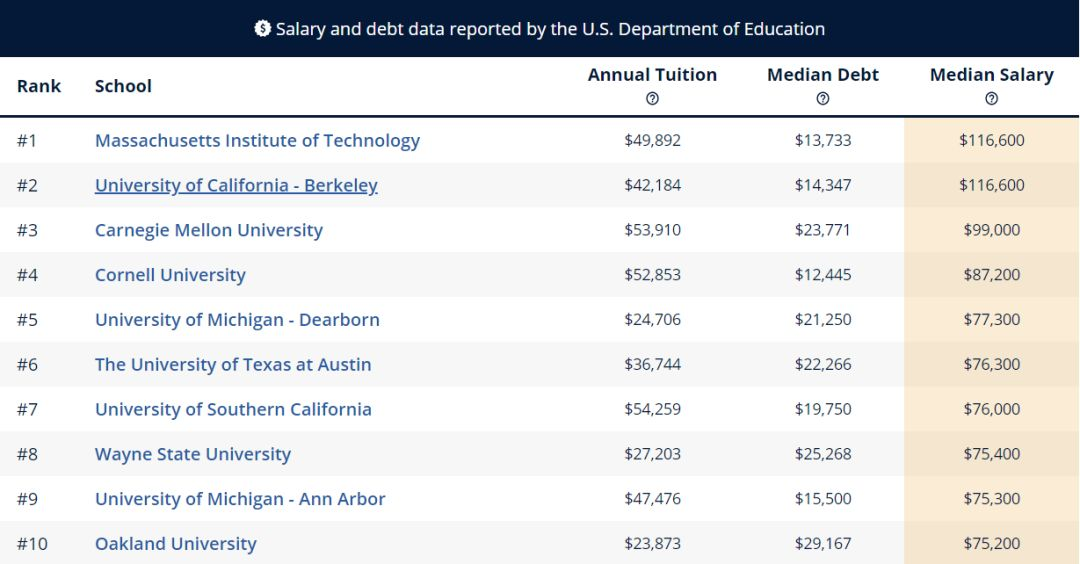Open University of Michigan - Ann Arbor link
The width and height of the screenshot is (1080, 564).
point(240,499)
